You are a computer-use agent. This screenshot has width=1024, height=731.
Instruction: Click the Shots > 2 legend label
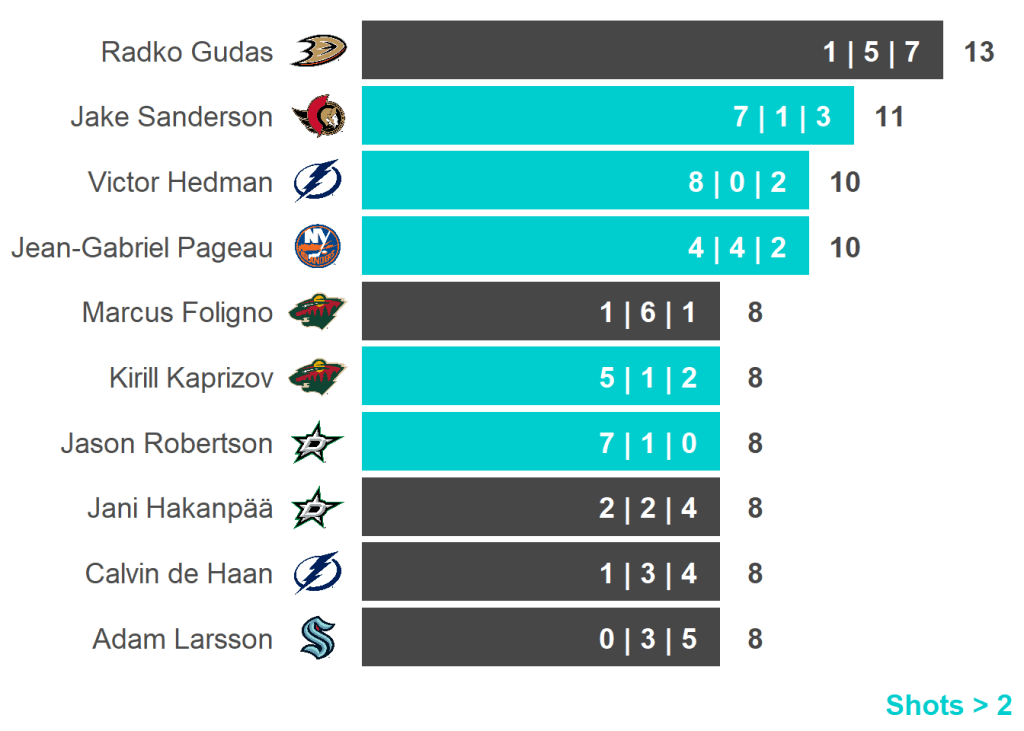[948, 705]
